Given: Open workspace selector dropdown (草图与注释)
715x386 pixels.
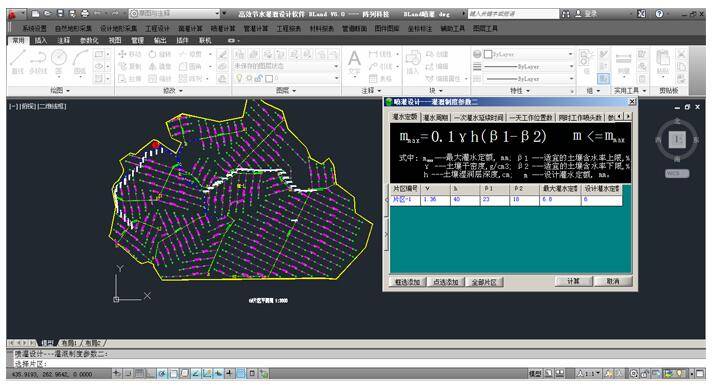Looking at the screenshot, I should click(174, 14).
